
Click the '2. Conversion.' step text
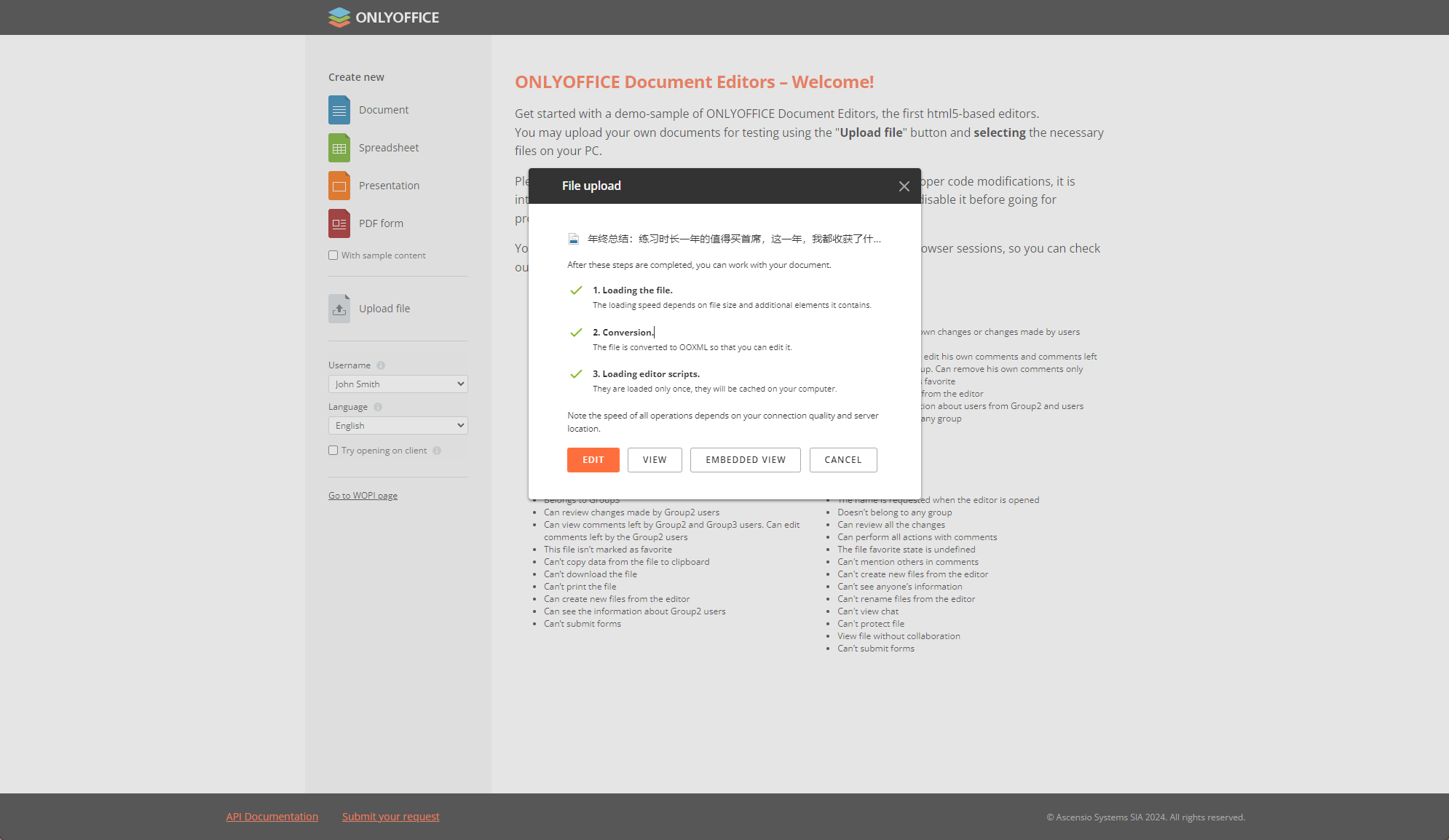point(623,333)
